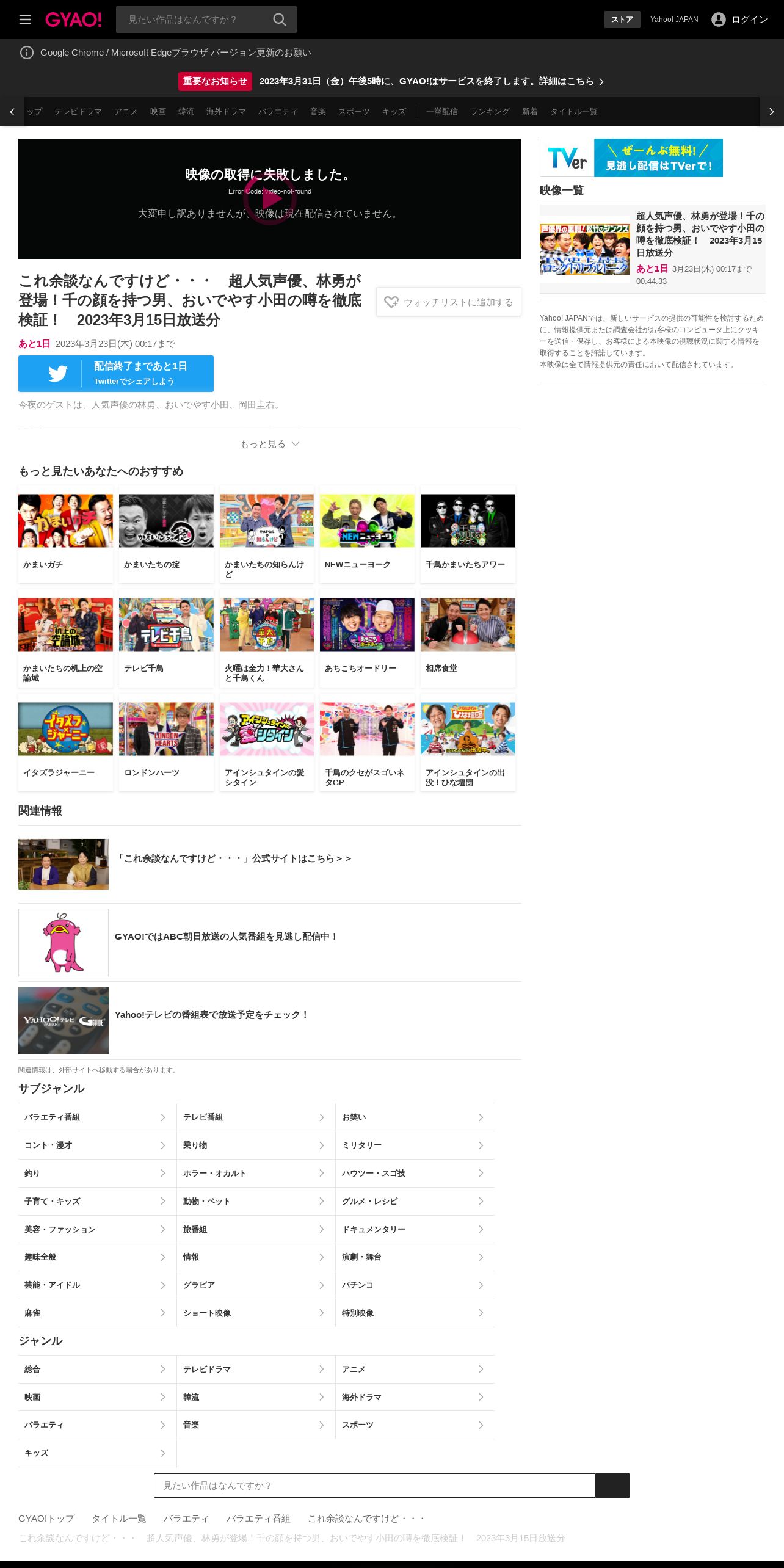
Task: Select テレビドラマ navigation tab
Action: click(78, 112)
